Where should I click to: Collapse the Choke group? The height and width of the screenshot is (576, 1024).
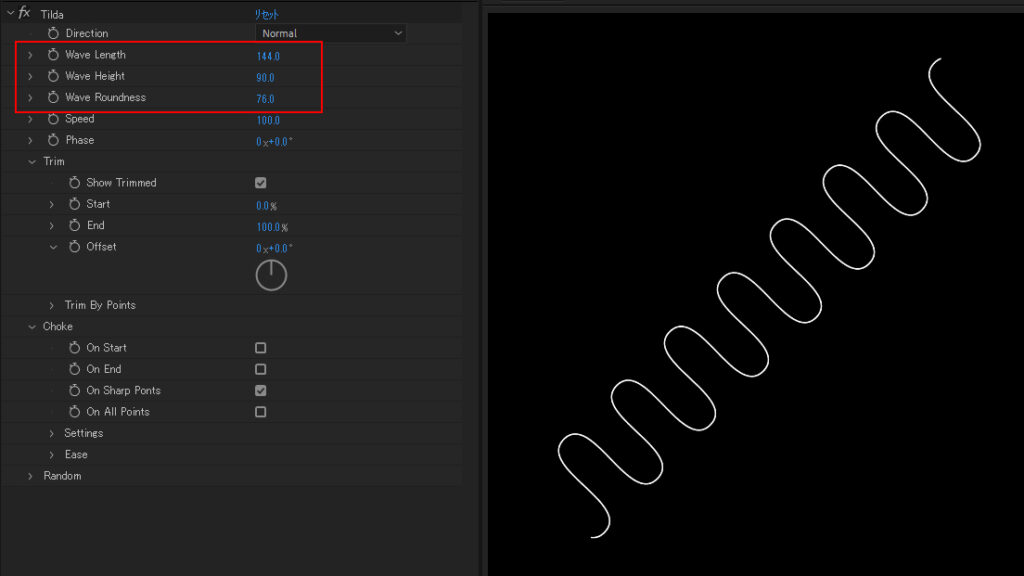pos(32,327)
